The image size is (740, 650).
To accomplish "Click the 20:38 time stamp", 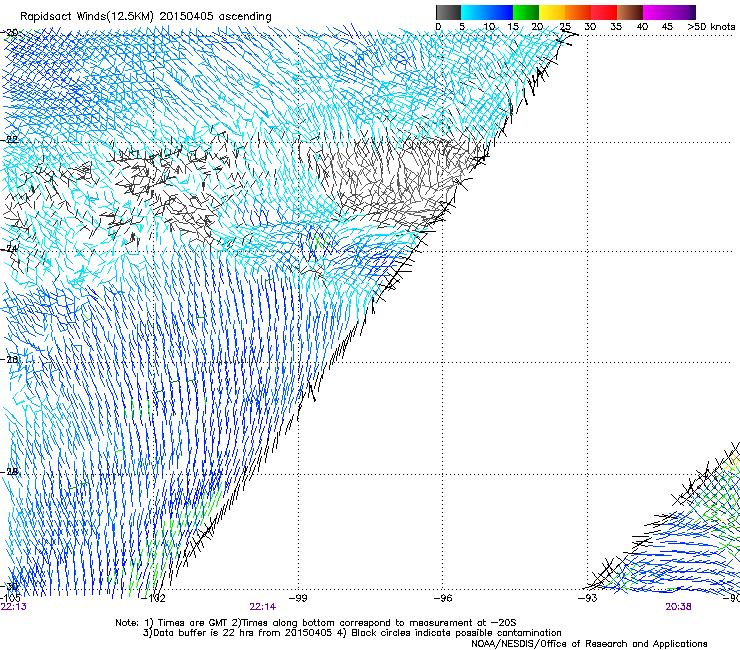I will pyautogui.click(x=679, y=607).
